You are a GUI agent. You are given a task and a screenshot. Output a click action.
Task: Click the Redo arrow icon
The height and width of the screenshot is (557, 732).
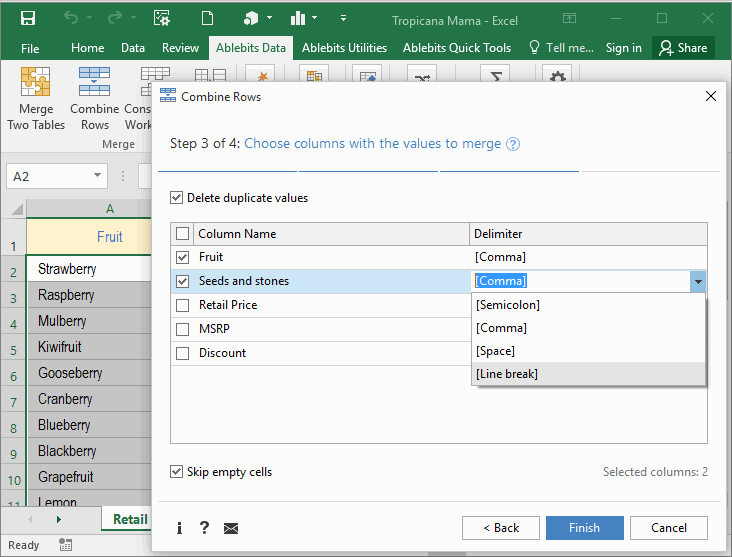(x=114, y=18)
